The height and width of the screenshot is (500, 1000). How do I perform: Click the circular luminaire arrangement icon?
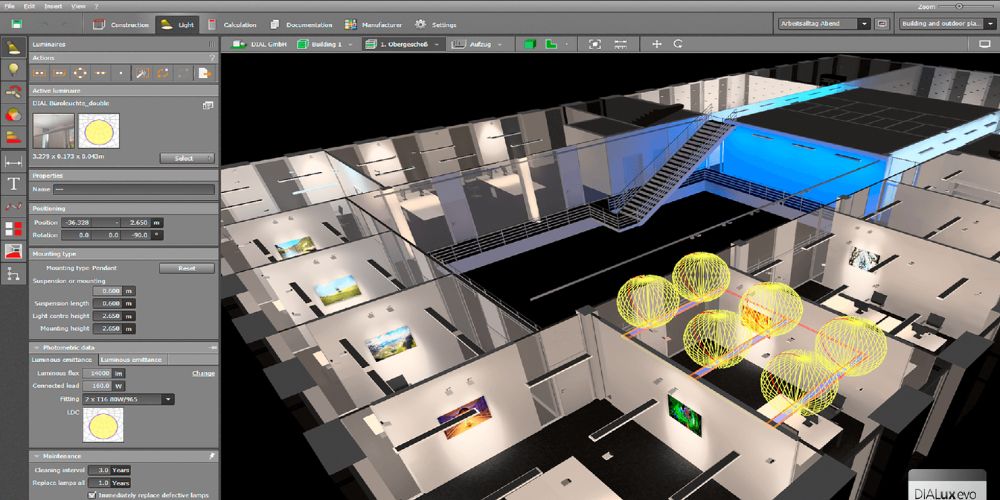tap(82, 73)
